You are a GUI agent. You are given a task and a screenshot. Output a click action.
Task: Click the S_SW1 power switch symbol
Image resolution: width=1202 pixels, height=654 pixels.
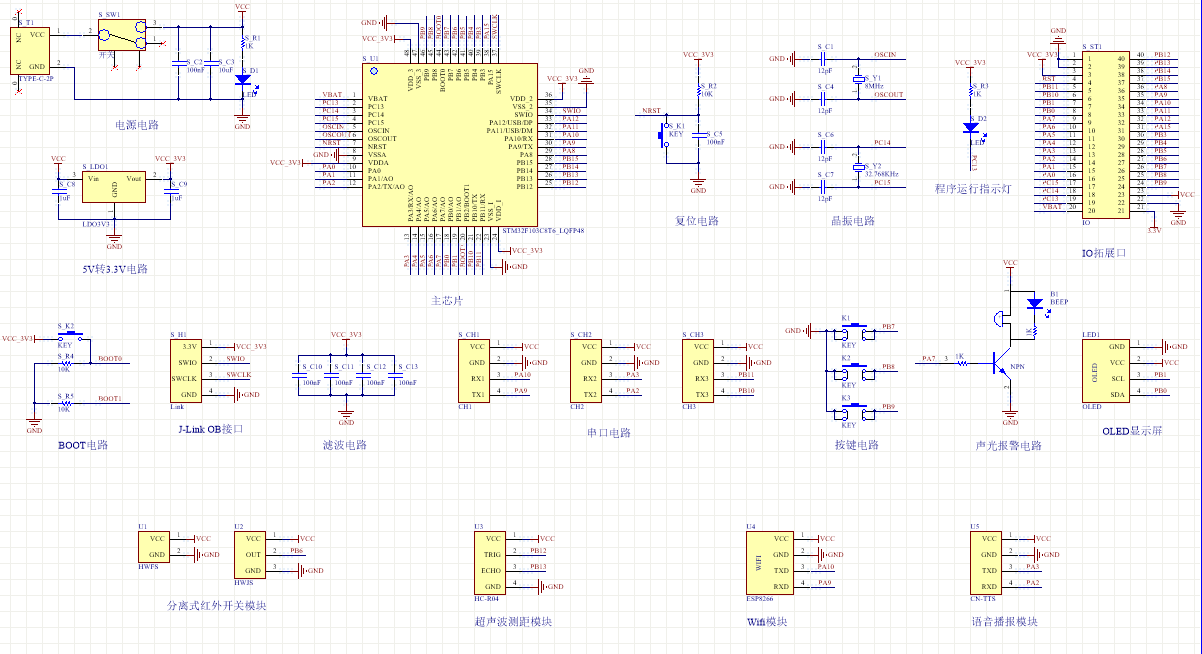[x=120, y=34]
